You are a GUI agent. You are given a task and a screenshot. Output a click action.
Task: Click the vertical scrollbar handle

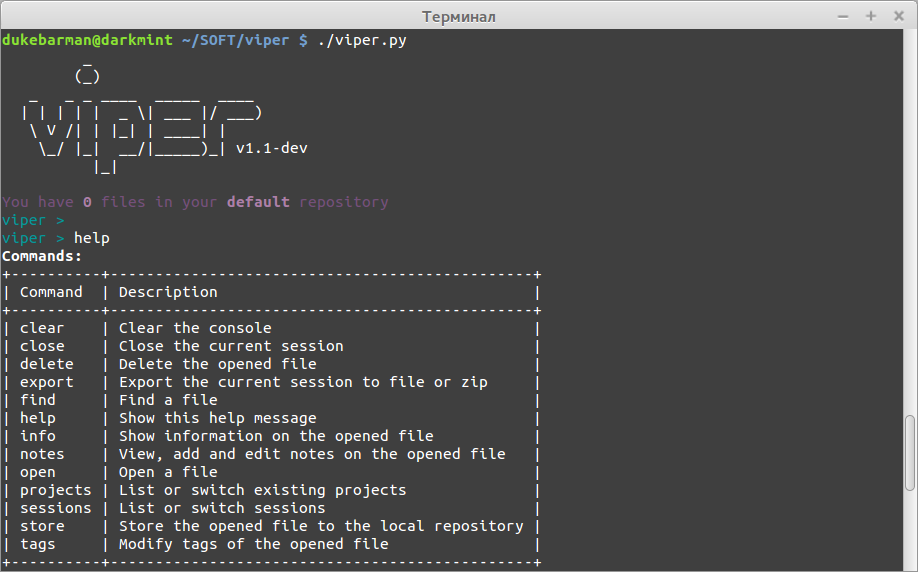coord(909,453)
